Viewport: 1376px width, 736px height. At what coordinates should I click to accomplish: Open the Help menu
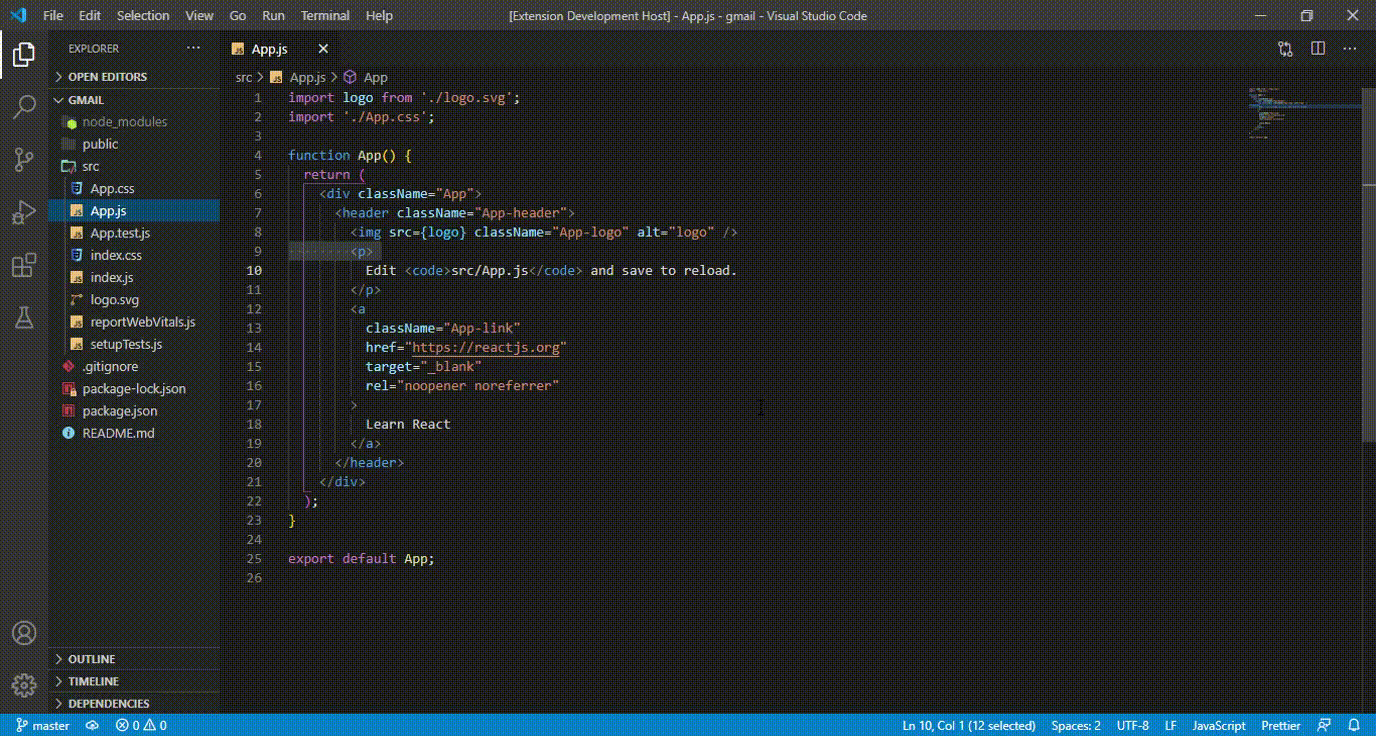click(x=379, y=15)
